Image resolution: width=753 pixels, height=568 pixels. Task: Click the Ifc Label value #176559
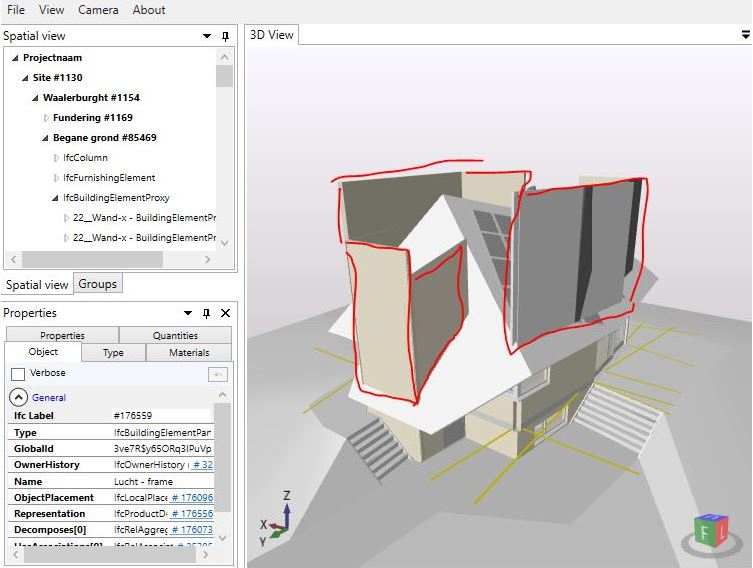click(133, 415)
